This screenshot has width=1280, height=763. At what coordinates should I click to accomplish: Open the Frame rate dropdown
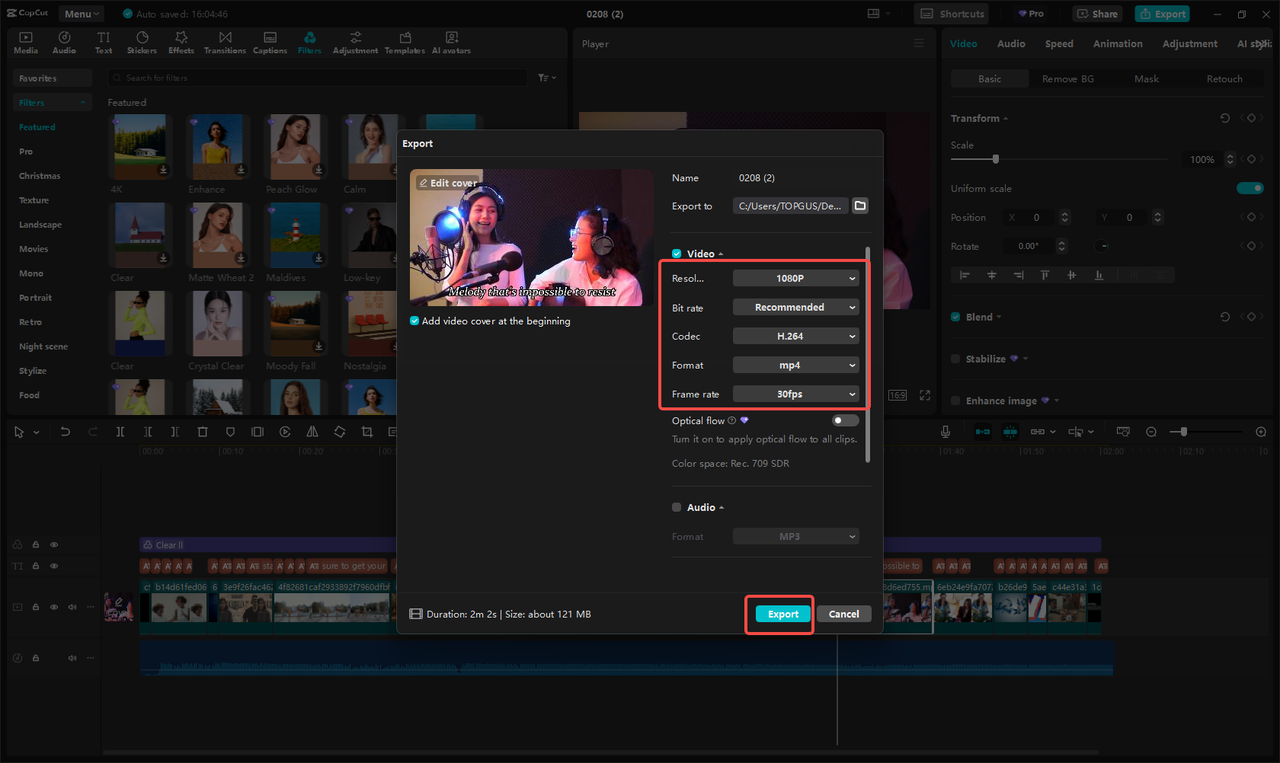click(x=795, y=394)
